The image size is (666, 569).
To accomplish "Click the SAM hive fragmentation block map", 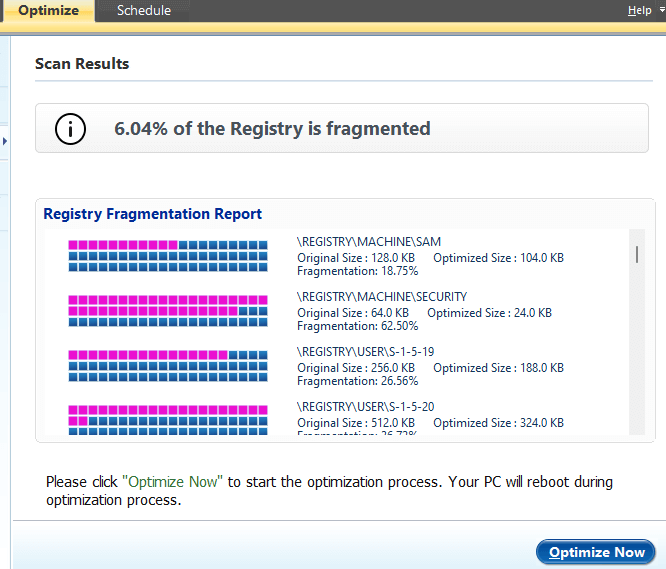I will click(x=168, y=256).
